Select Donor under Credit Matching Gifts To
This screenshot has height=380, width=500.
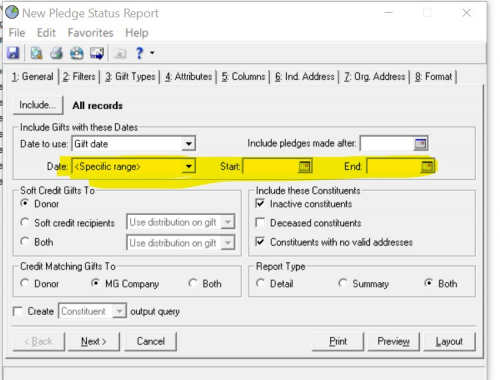(x=25, y=283)
